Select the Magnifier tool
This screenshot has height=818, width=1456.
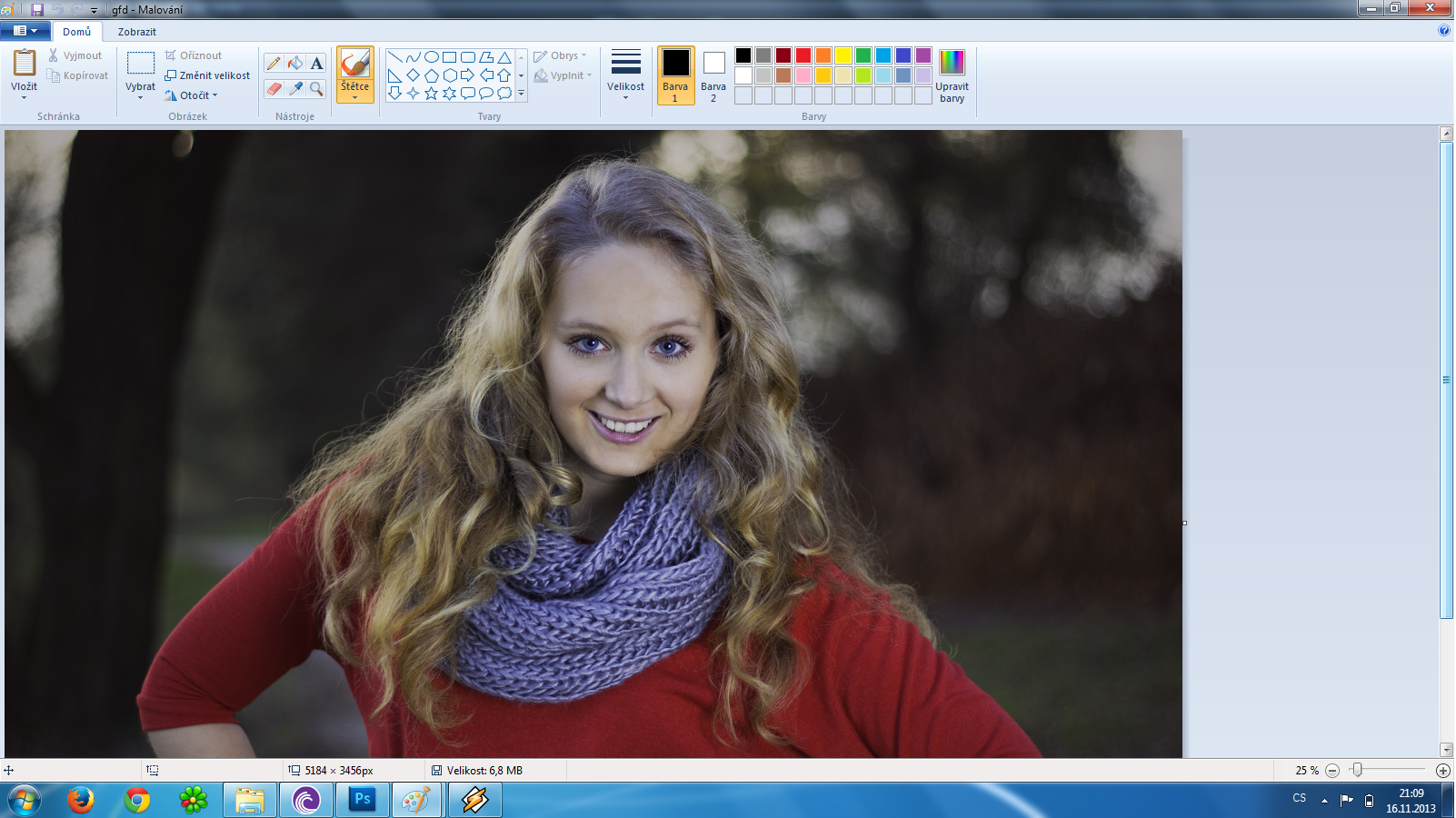(x=316, y=88)
